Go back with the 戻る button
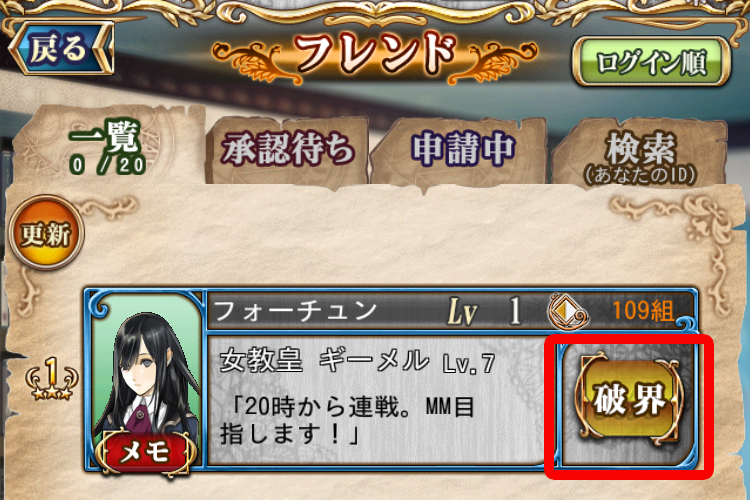 [61, 48]
